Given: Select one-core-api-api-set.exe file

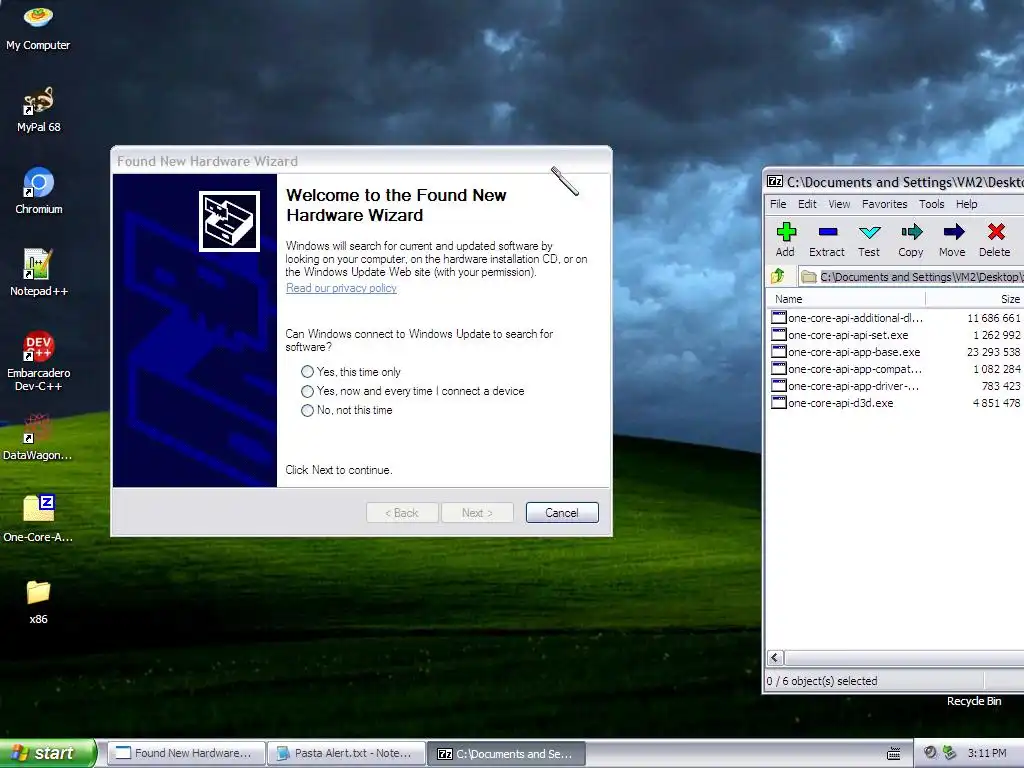Looking at the screenshot, I should click(x=840, y=335).
